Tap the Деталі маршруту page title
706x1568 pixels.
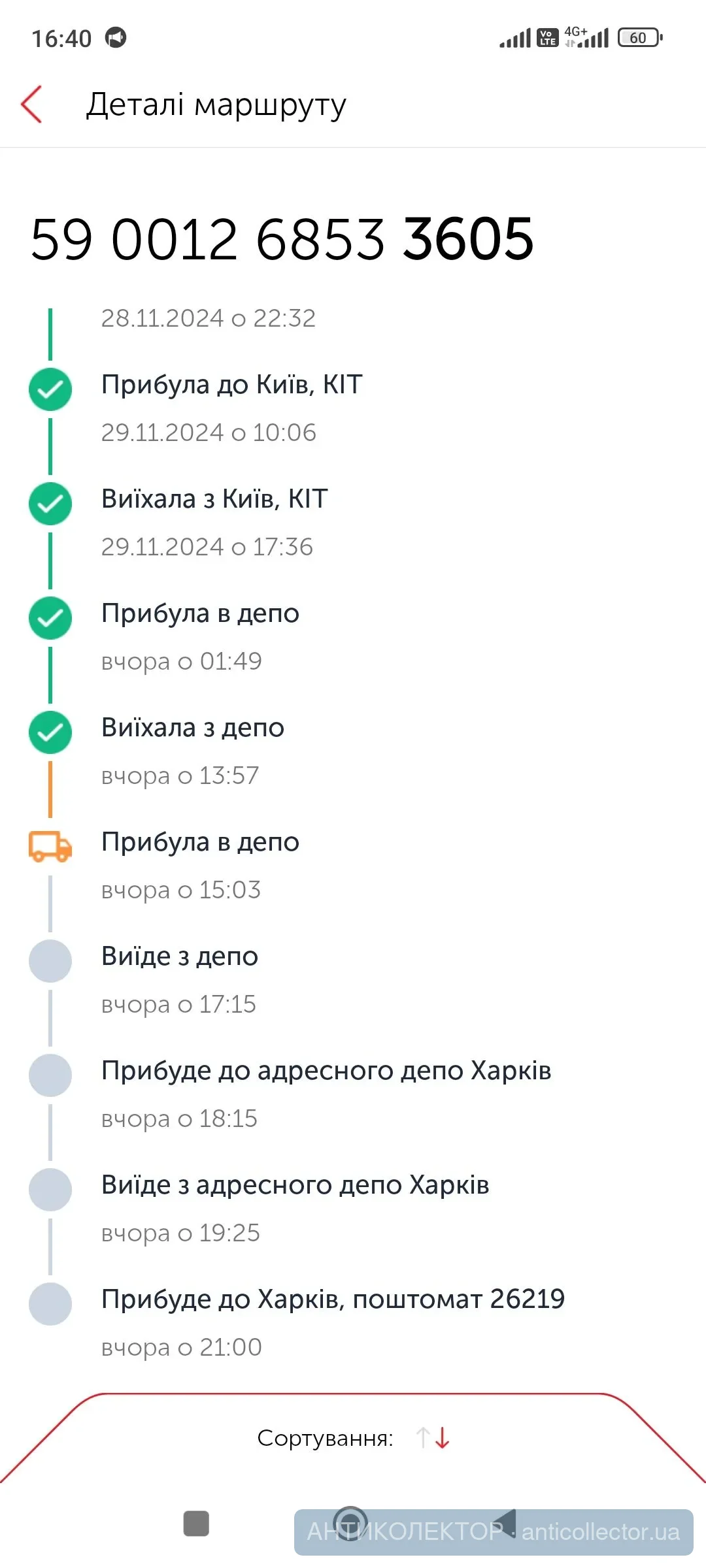[216, 105]
